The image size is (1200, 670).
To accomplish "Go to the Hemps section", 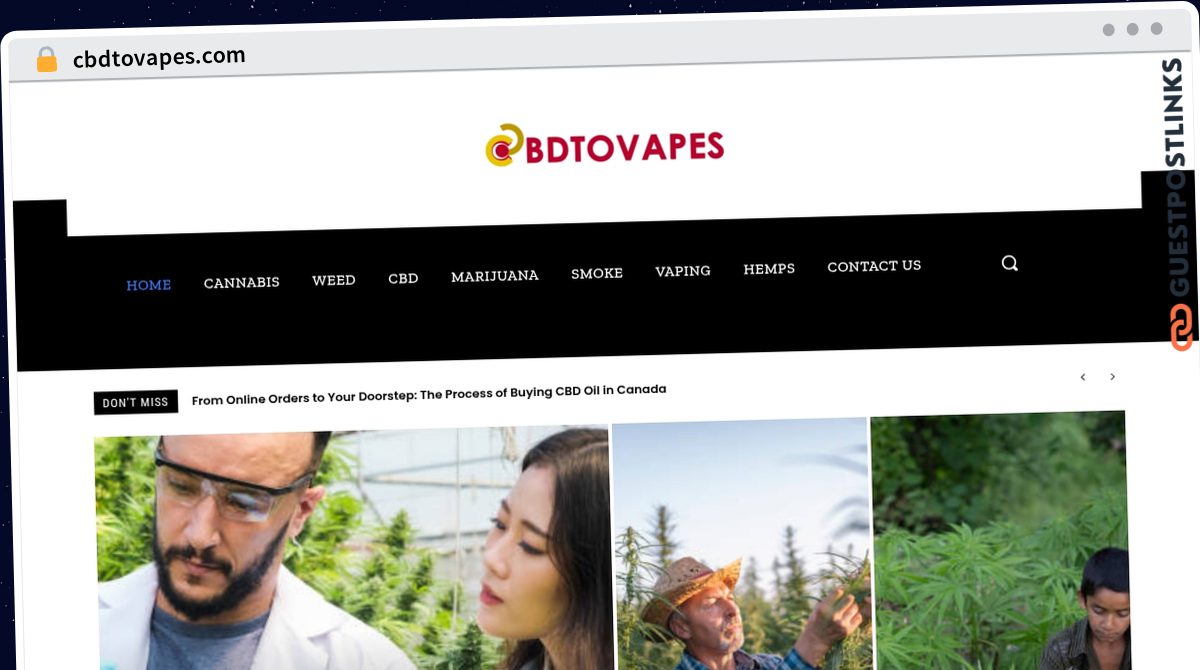I will coord(769,269).
